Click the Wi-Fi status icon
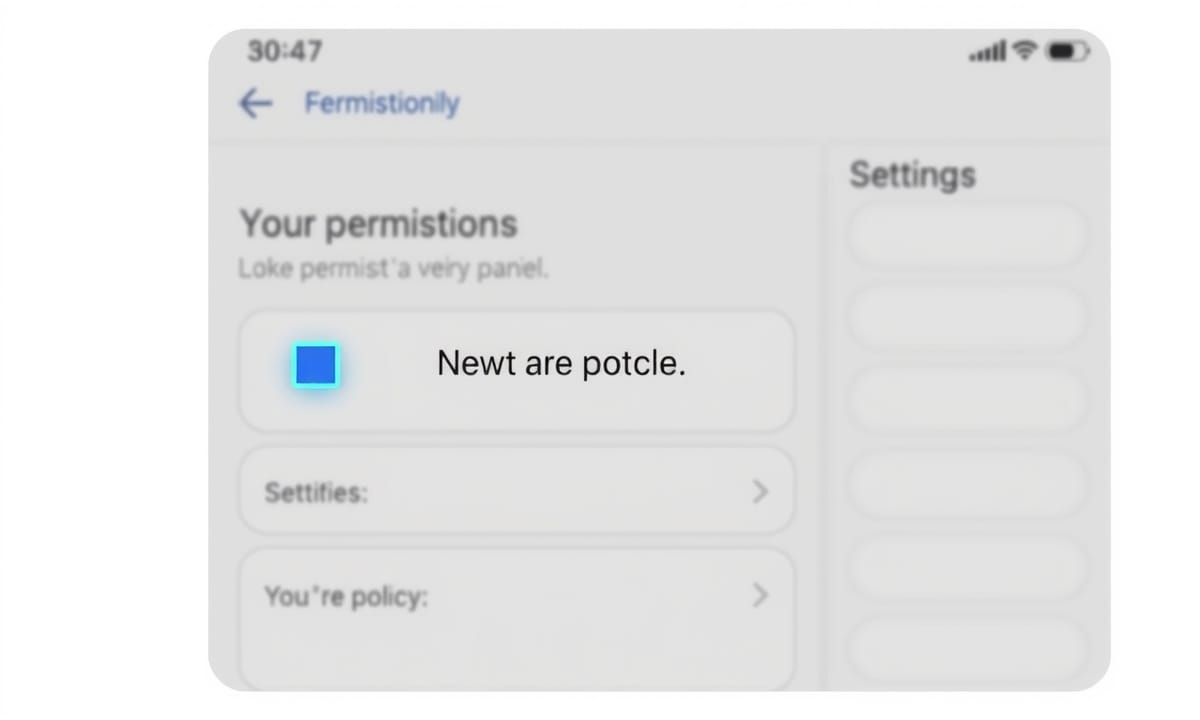 click(x=1026, y=49)
